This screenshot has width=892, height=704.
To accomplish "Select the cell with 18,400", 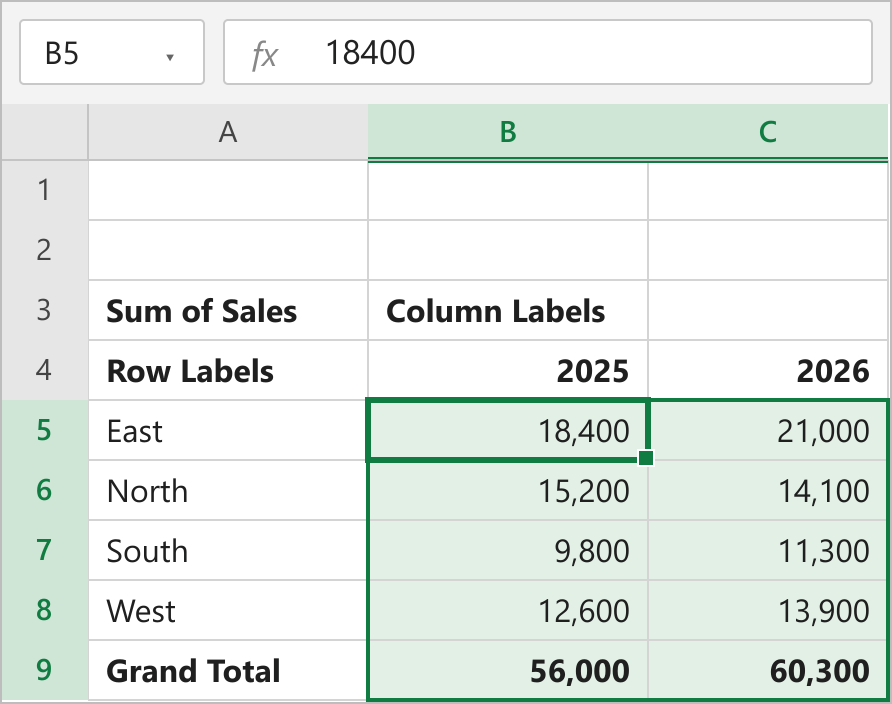I will (x=508, y=430).
